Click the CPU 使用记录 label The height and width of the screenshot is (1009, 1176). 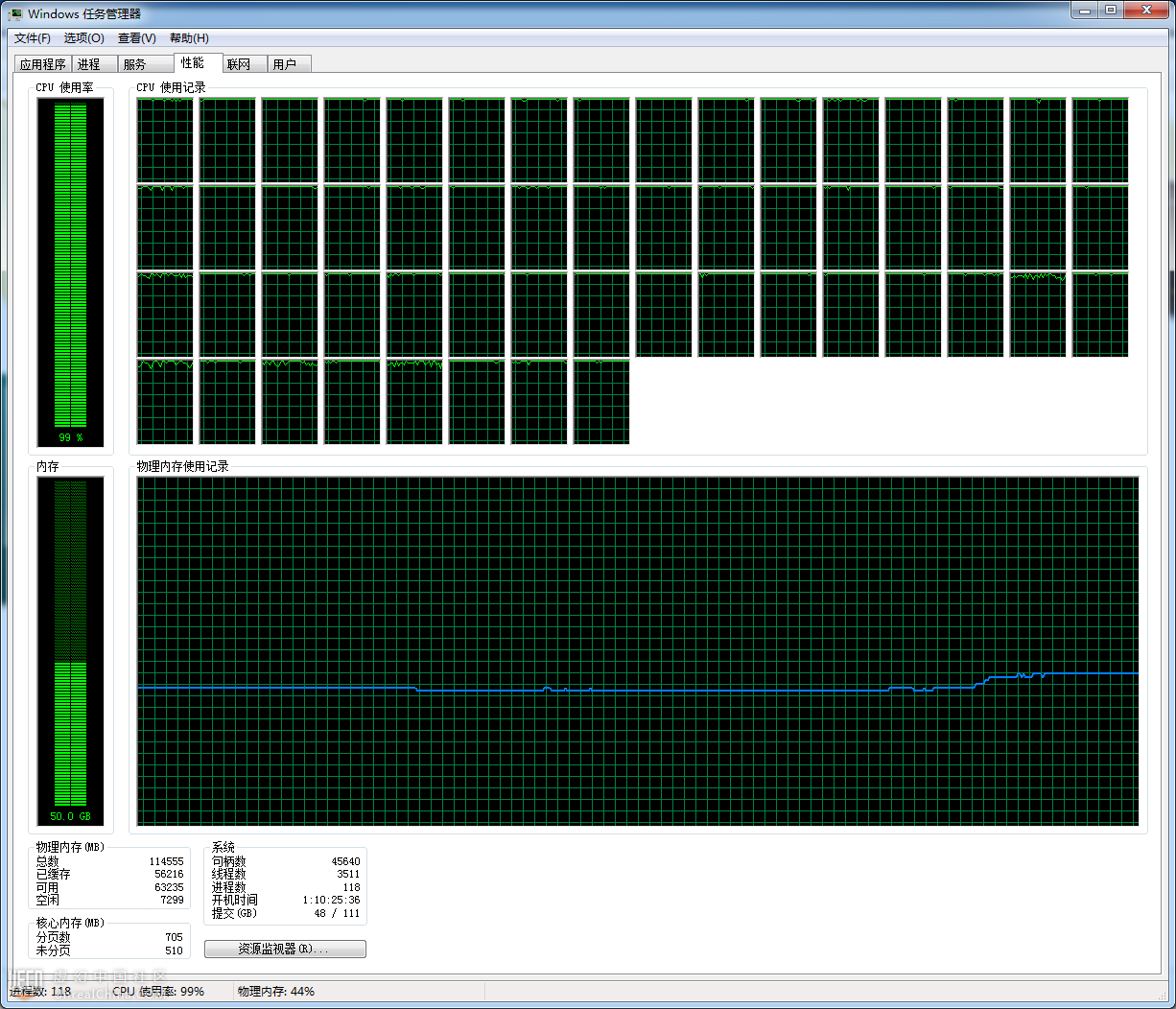pyautogui.click(x=171, y=87)
